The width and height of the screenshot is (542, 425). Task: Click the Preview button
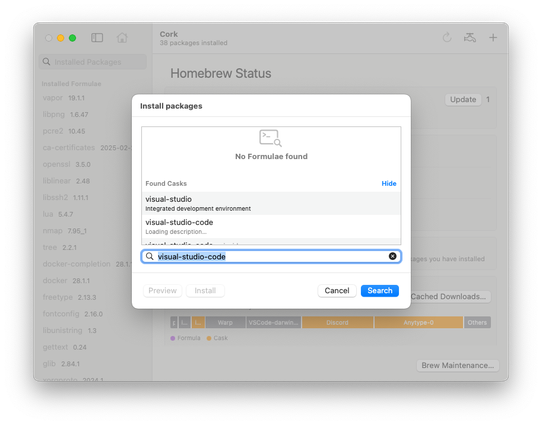(162, 291)
